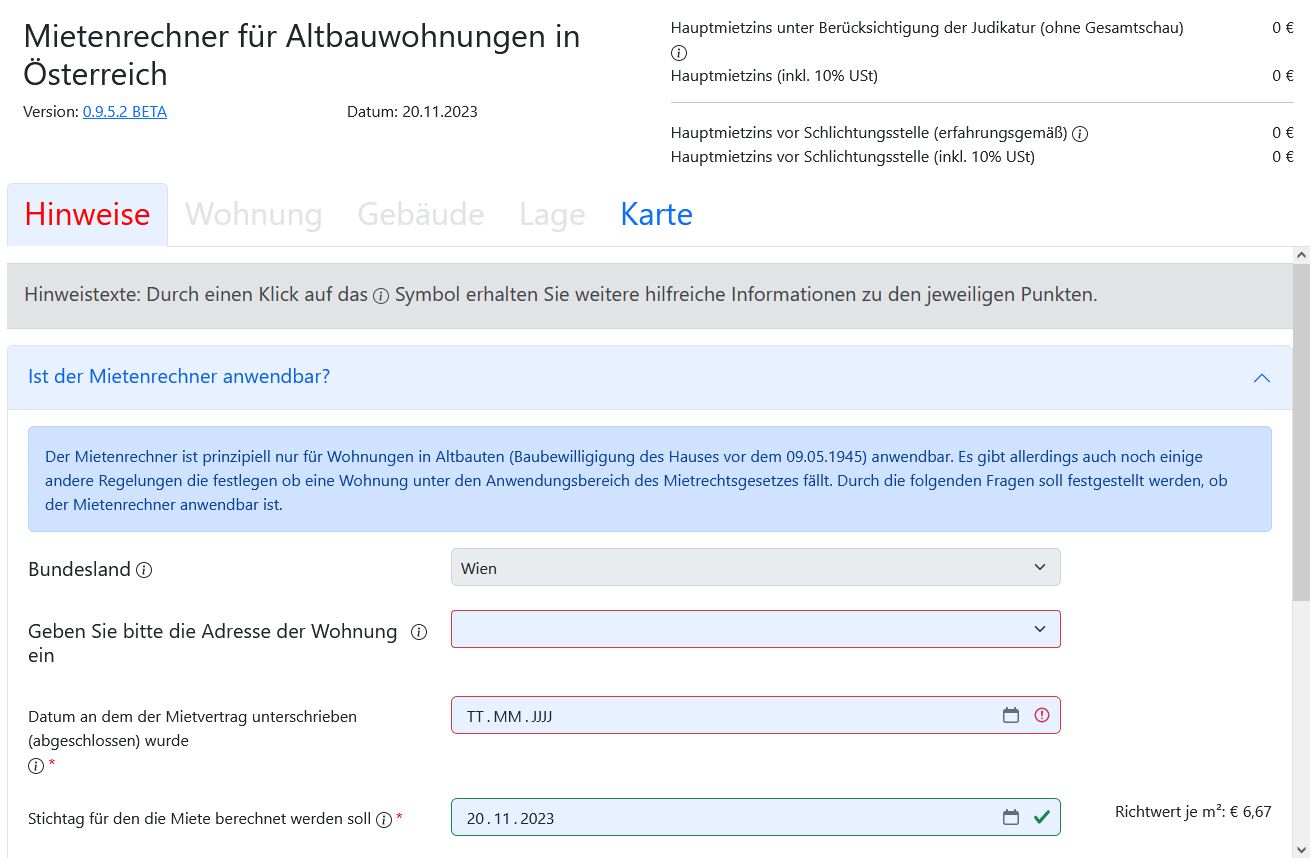
Task: Click page title 'Mietenrechner für Altbauwohnungen'
Action: point(301,55)
